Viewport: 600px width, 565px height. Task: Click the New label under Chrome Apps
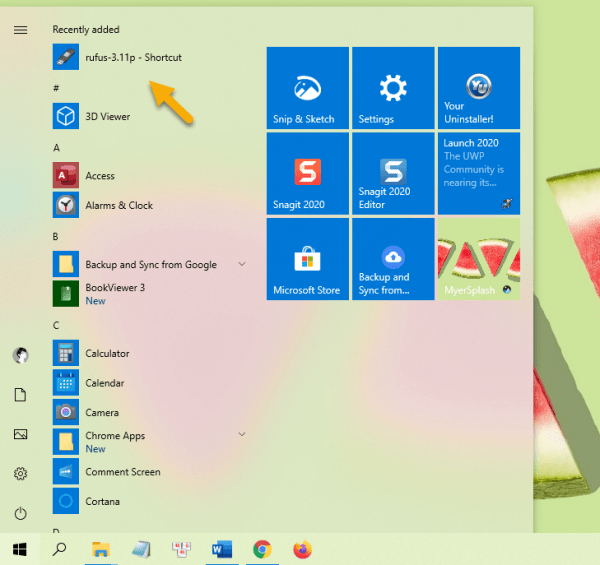pyautogui.click(x=95, y=449)
